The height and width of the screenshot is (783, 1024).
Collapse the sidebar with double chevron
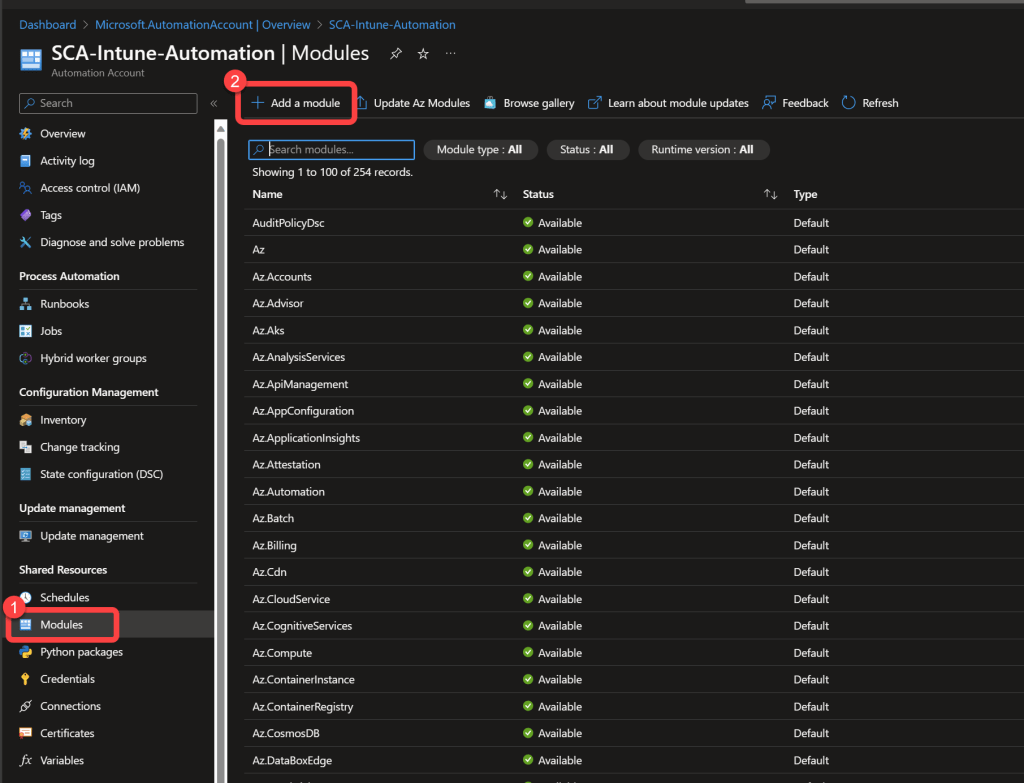click(213, 103)
